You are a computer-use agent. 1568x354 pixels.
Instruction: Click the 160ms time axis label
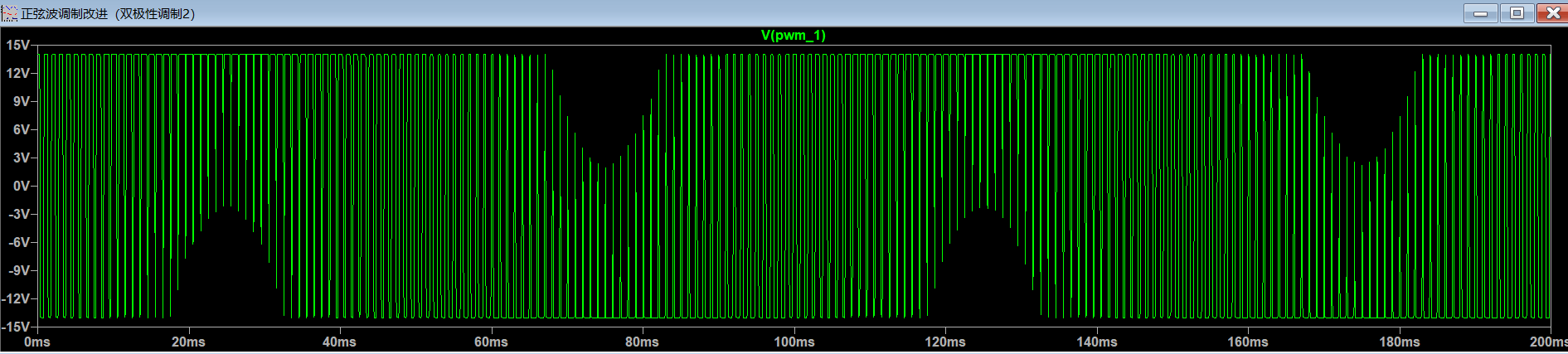(x=1247, y=342)
